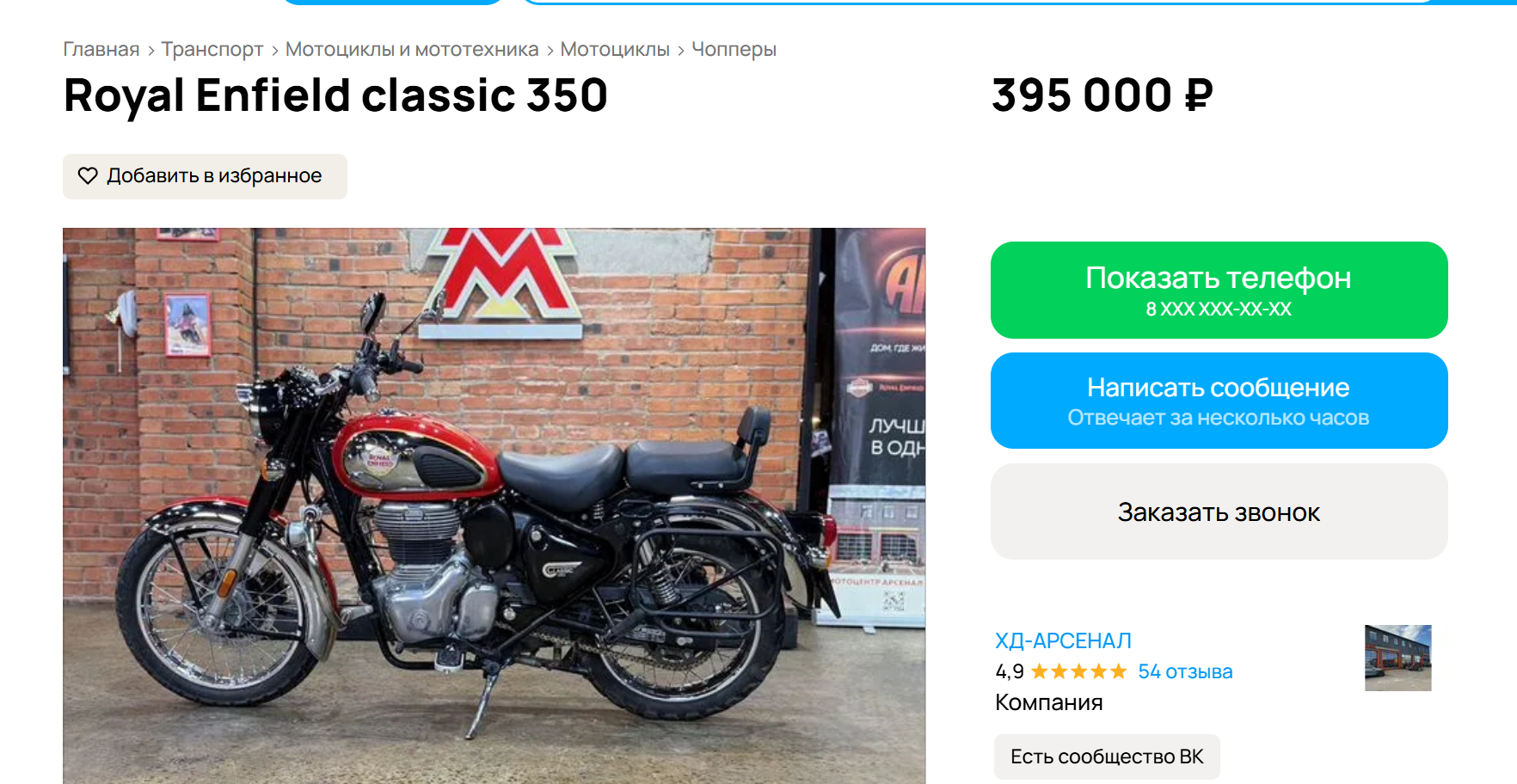Click the heart icon for favorites
This screenshot has height=784, width=1517.
(x=88, y=176)
